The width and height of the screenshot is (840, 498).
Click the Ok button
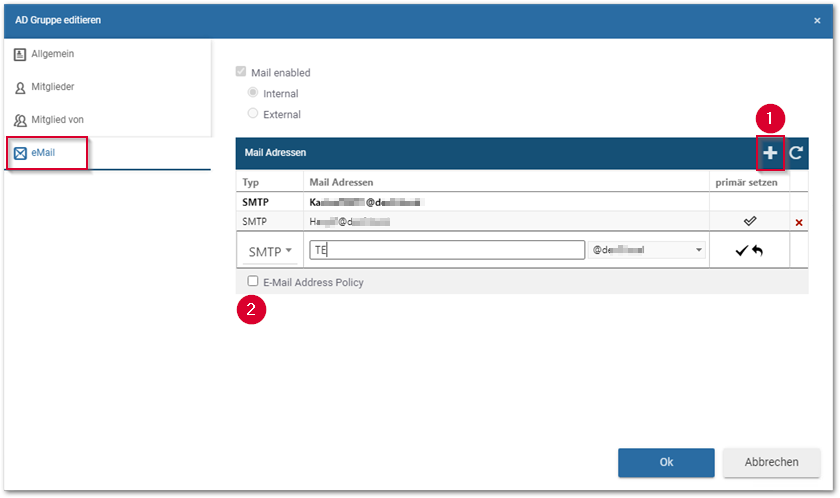(666, 462)
